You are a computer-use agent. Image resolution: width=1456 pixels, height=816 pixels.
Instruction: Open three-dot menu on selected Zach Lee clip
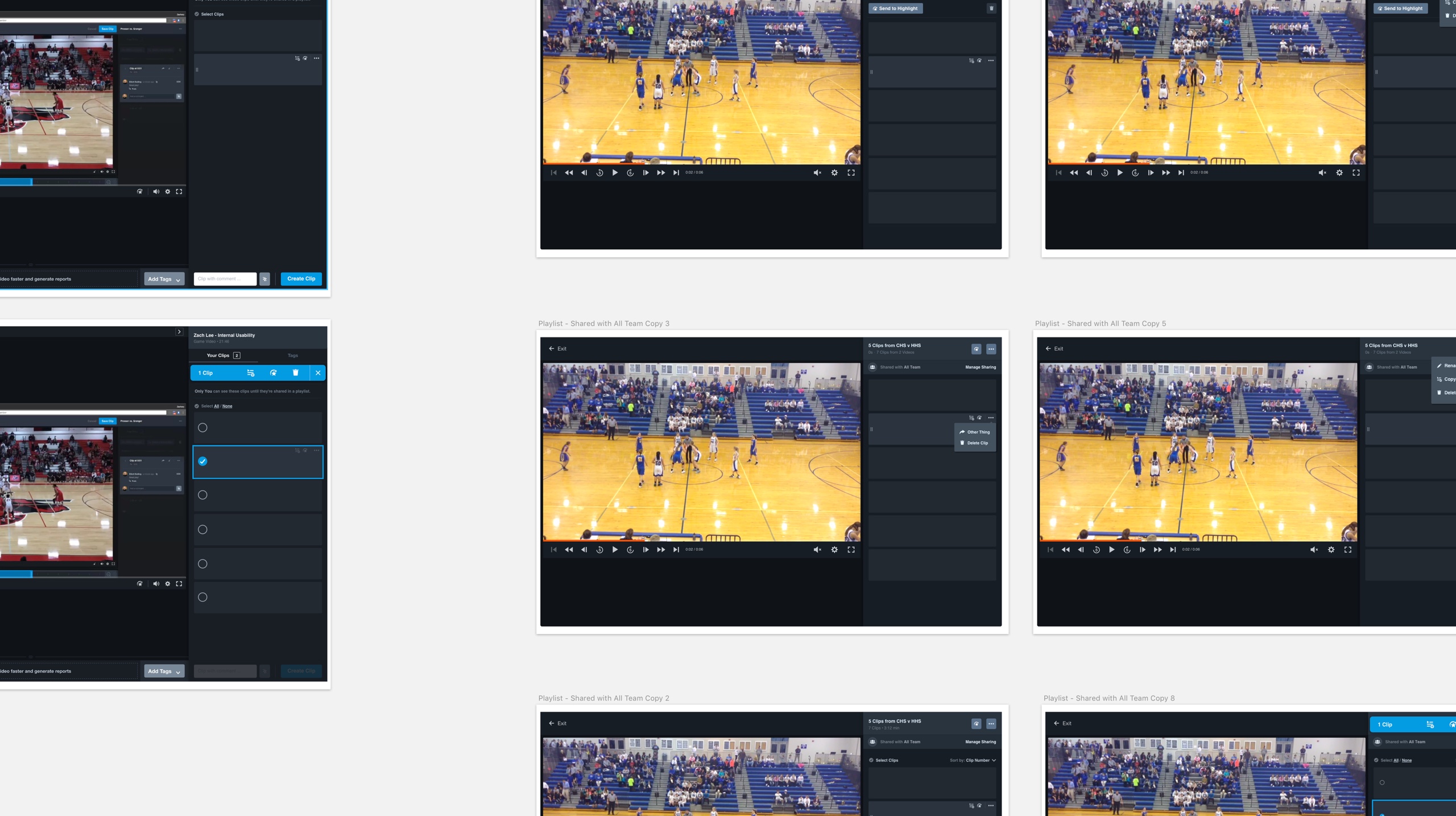point(317,450)
